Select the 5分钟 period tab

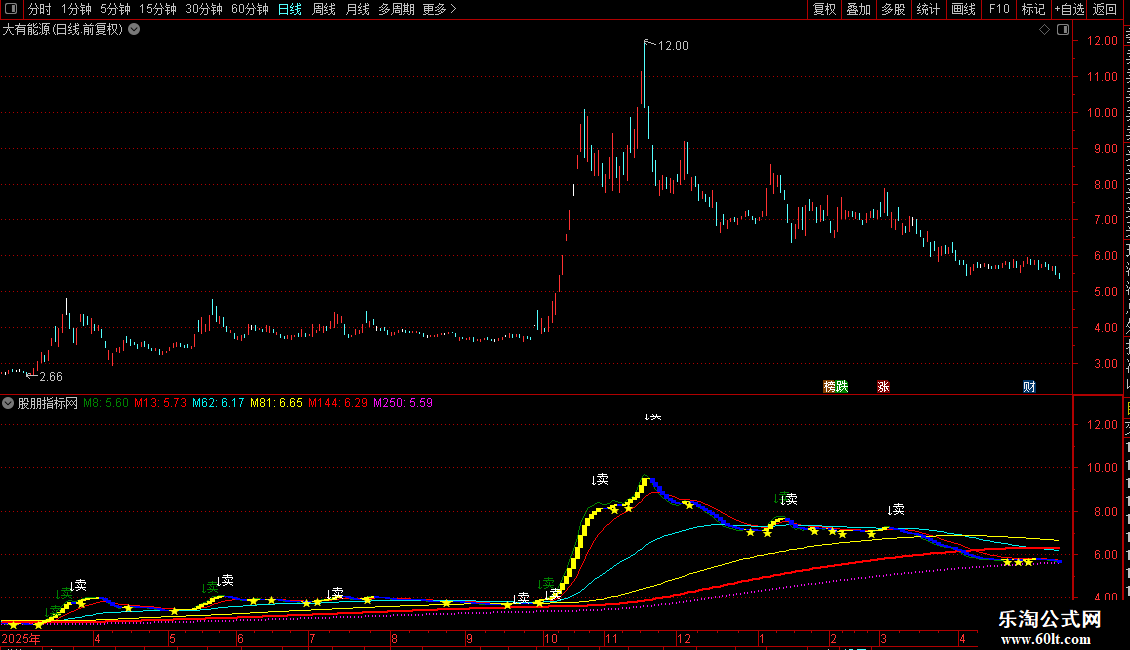[x=115, y=9]
